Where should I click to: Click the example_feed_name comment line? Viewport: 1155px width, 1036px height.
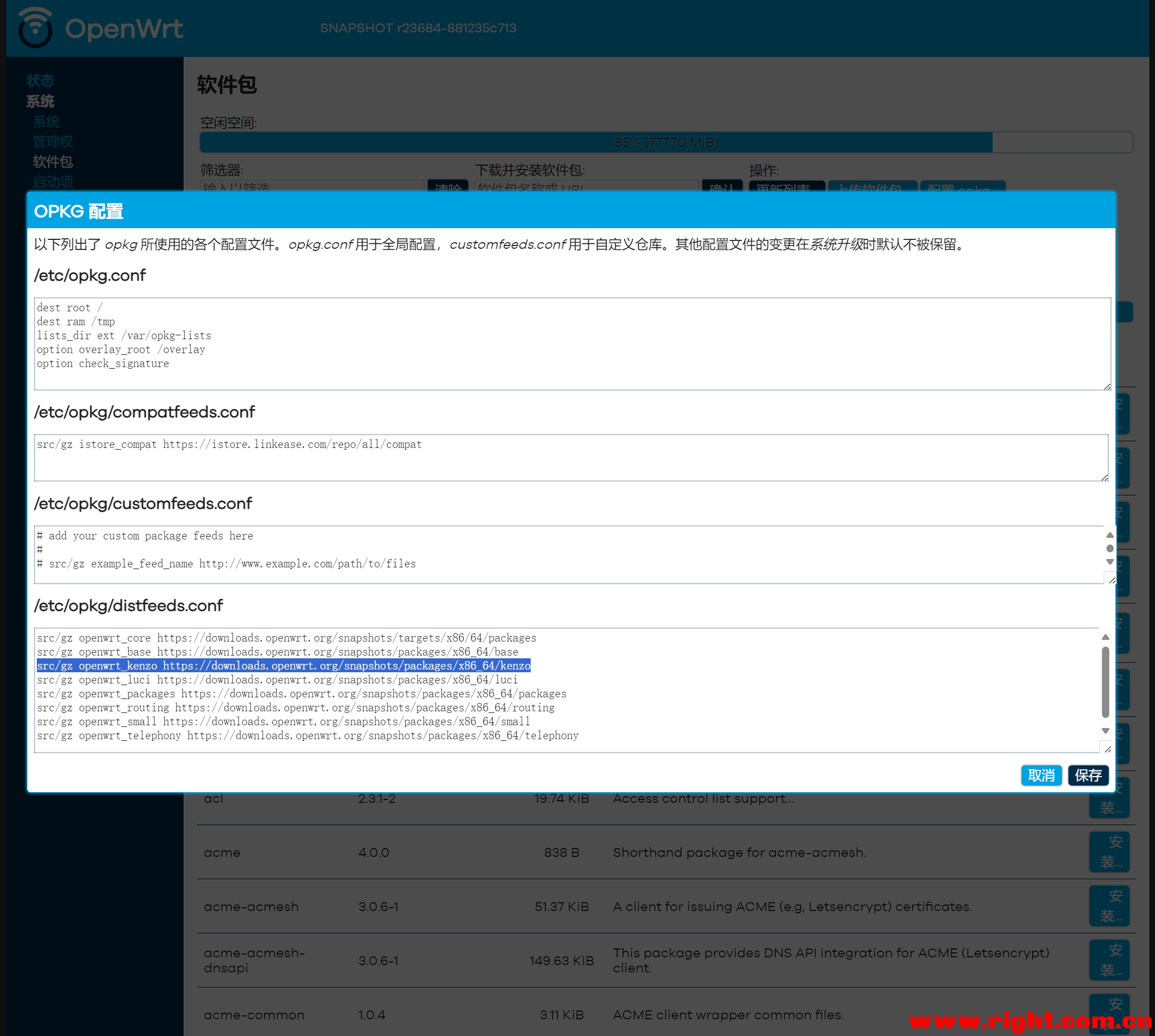click(x=227, y=563)
